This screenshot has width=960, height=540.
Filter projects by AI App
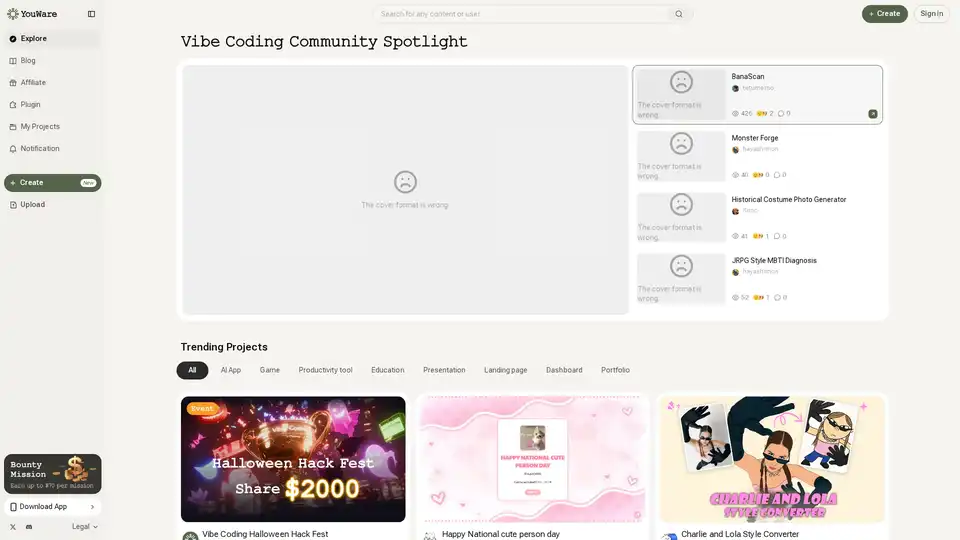(x=230, y=370)
